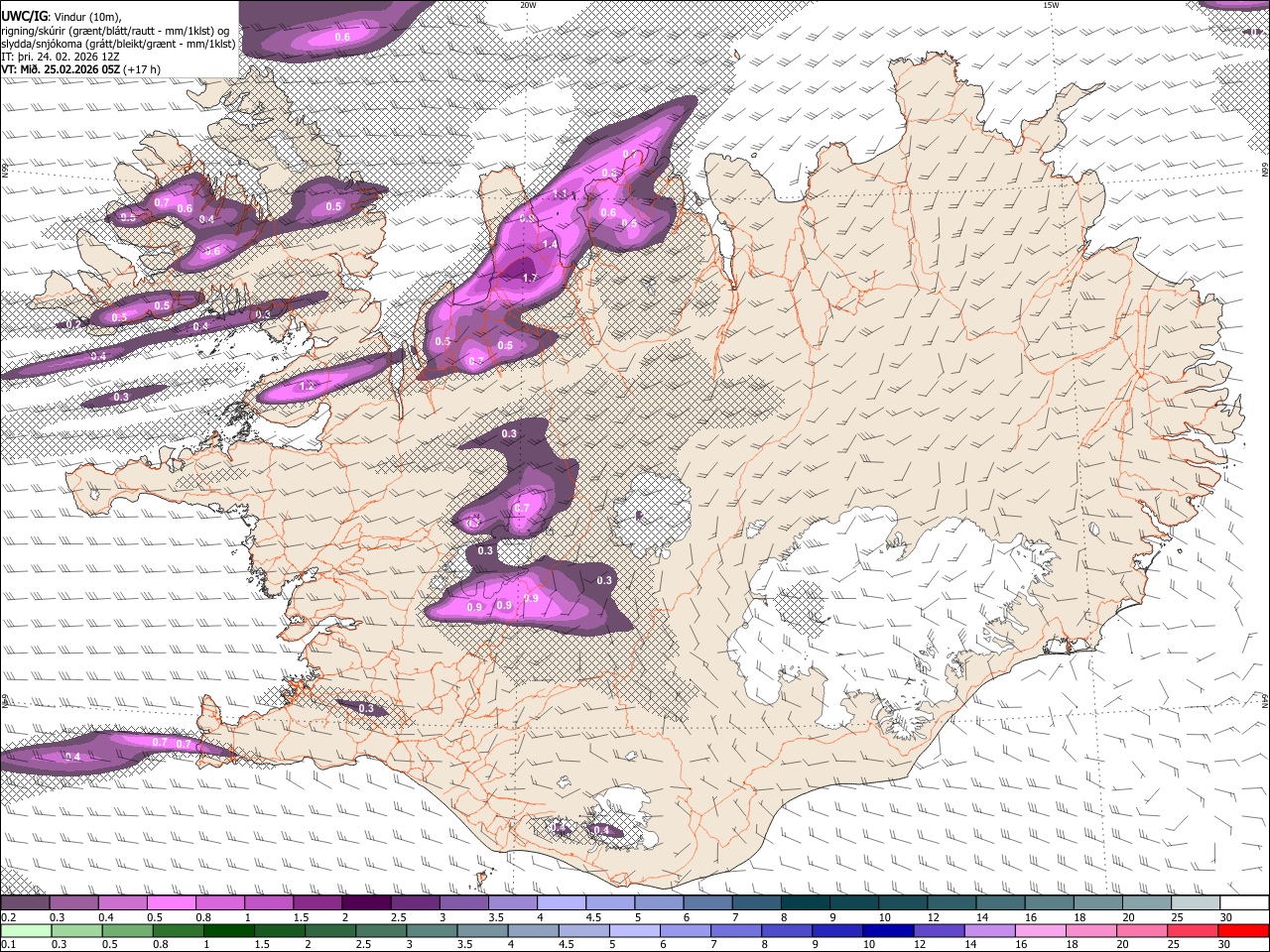Screen dimensions: 1270x952
Task: Pick the darkest purple swatch between 2 and 2.5
Action: click(x=366, y=903)
